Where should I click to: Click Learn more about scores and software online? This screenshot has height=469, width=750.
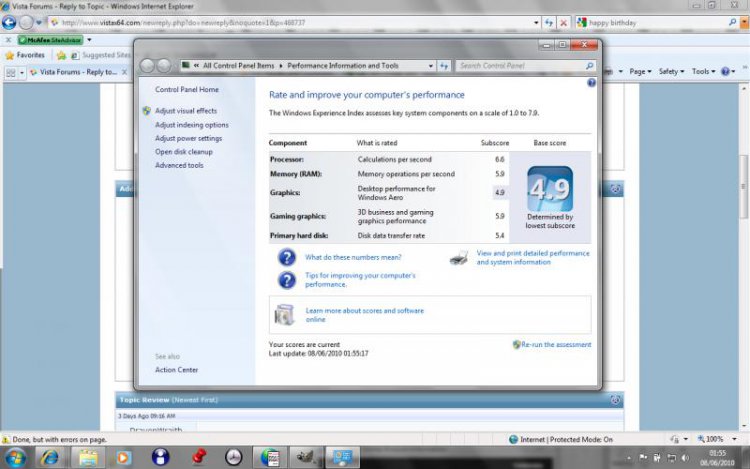(x=364, y=315)
